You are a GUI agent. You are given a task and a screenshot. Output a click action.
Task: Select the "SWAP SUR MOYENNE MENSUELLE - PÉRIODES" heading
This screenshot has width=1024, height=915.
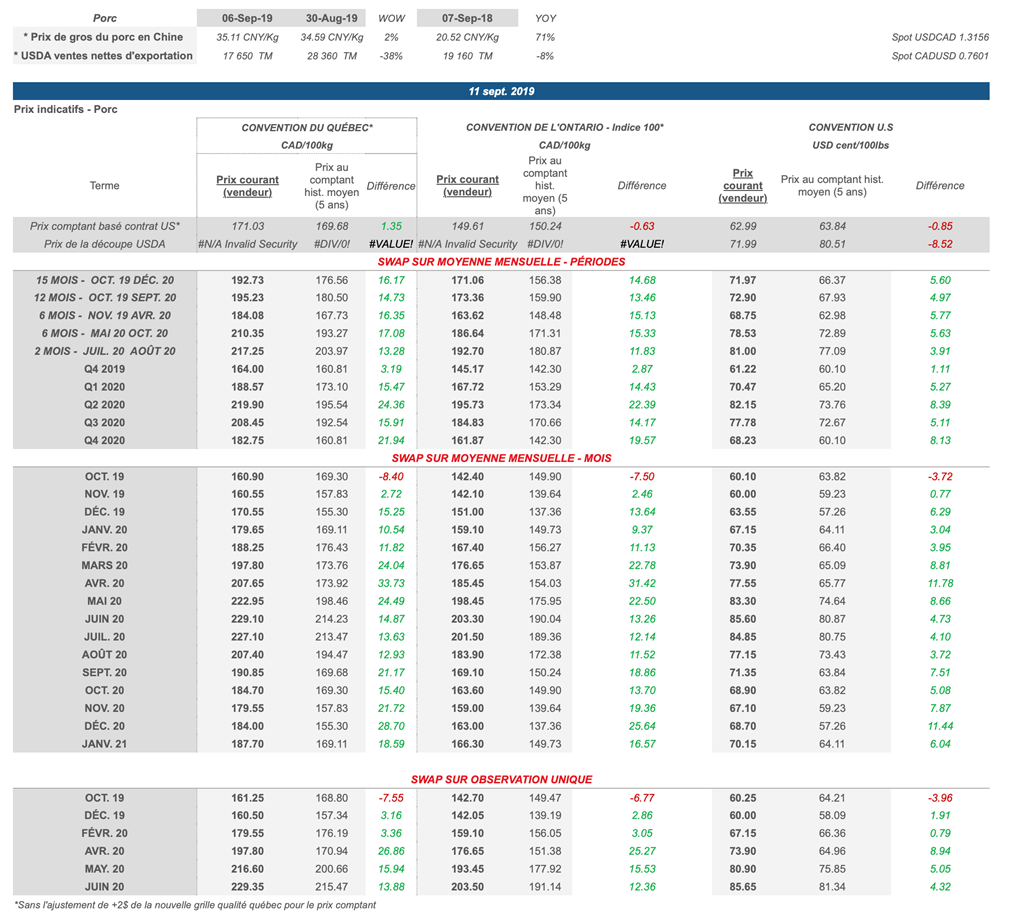click(x=501, y=262)
